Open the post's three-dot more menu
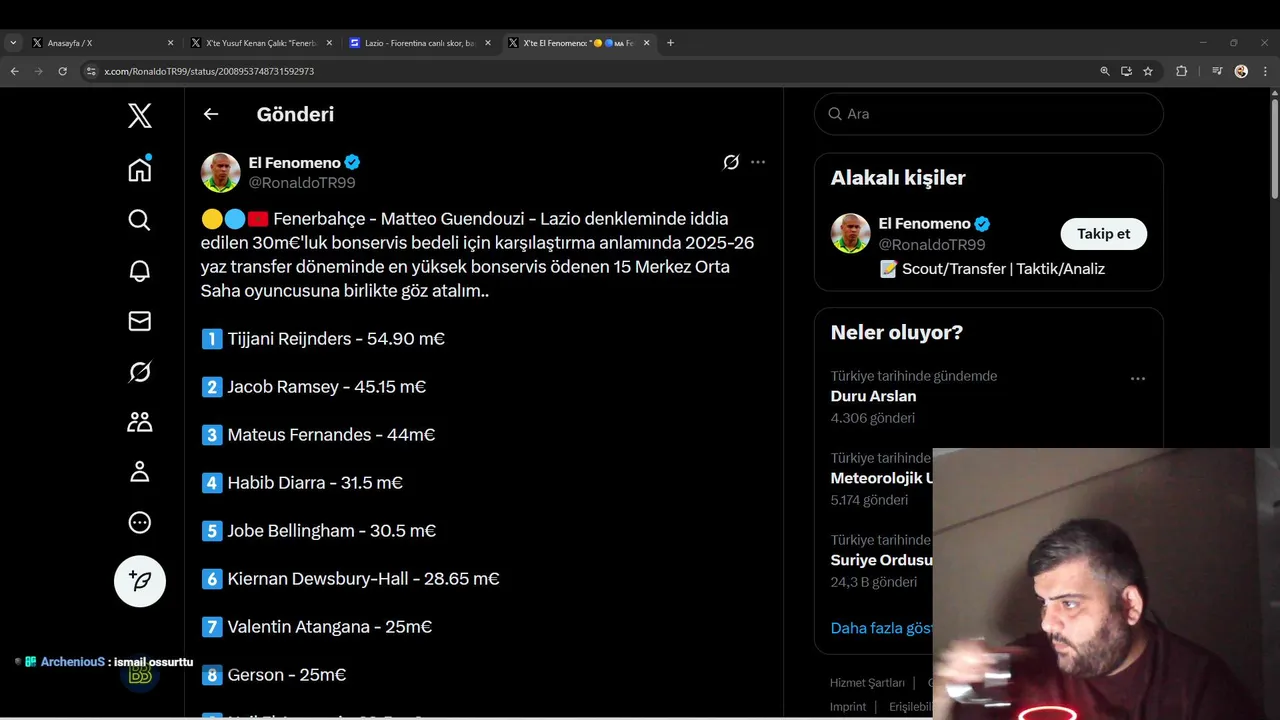 (x=758, y=162)
